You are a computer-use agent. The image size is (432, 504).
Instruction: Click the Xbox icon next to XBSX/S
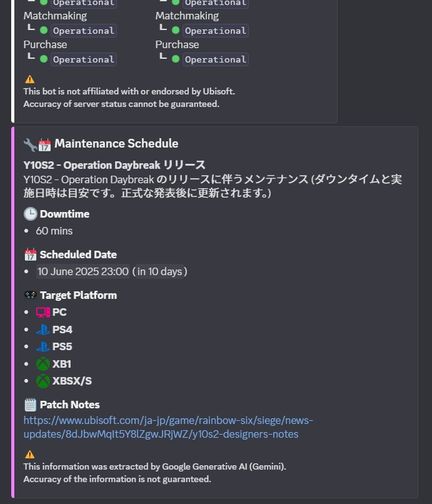click(43, 381)
